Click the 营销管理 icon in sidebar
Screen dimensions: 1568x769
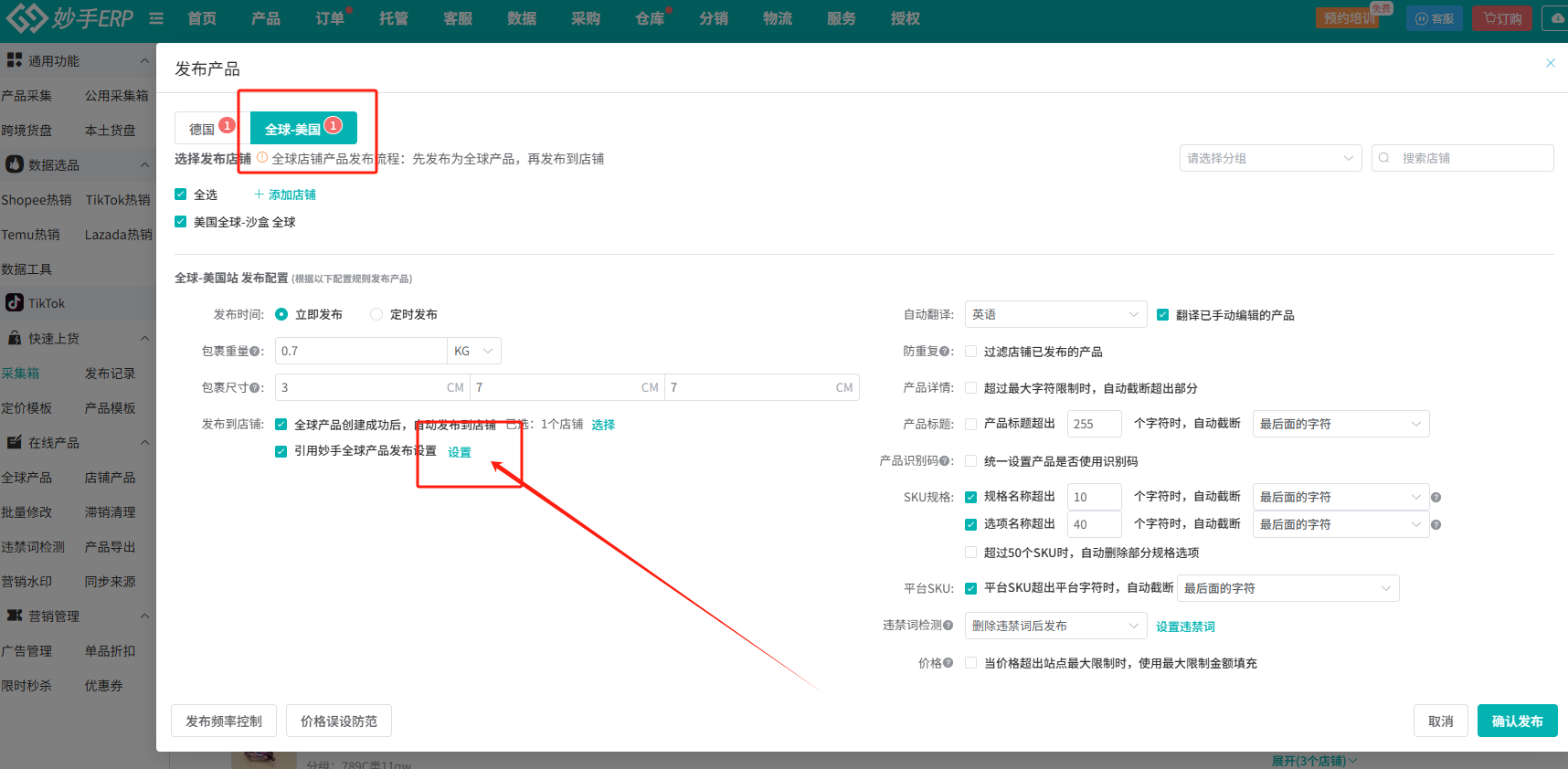tap(15, 616)
